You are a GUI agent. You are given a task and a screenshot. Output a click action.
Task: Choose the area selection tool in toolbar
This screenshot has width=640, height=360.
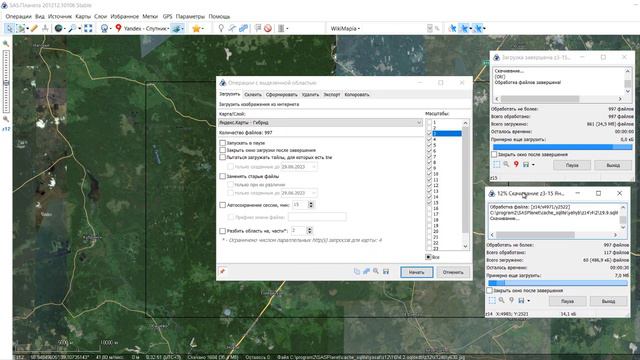[20, 28]
